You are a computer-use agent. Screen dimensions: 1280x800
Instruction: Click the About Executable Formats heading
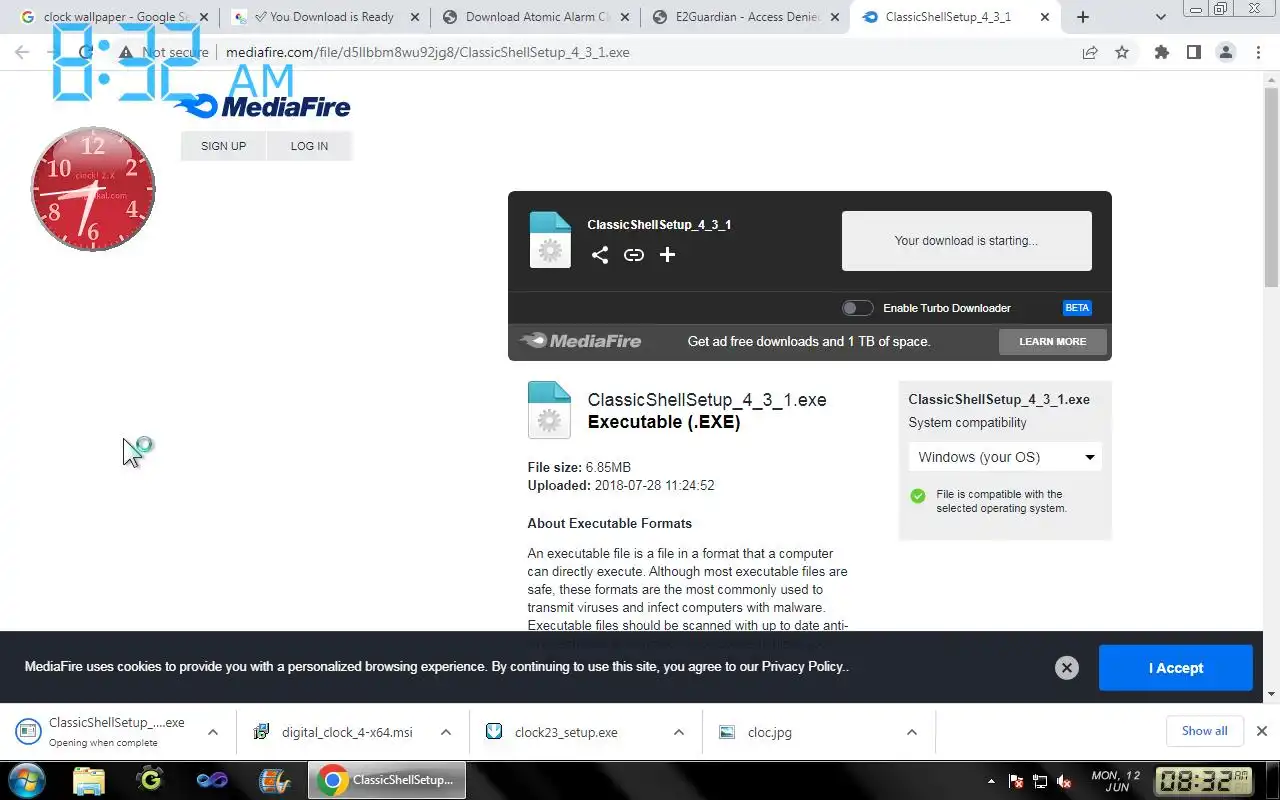[x=609, y=523]
